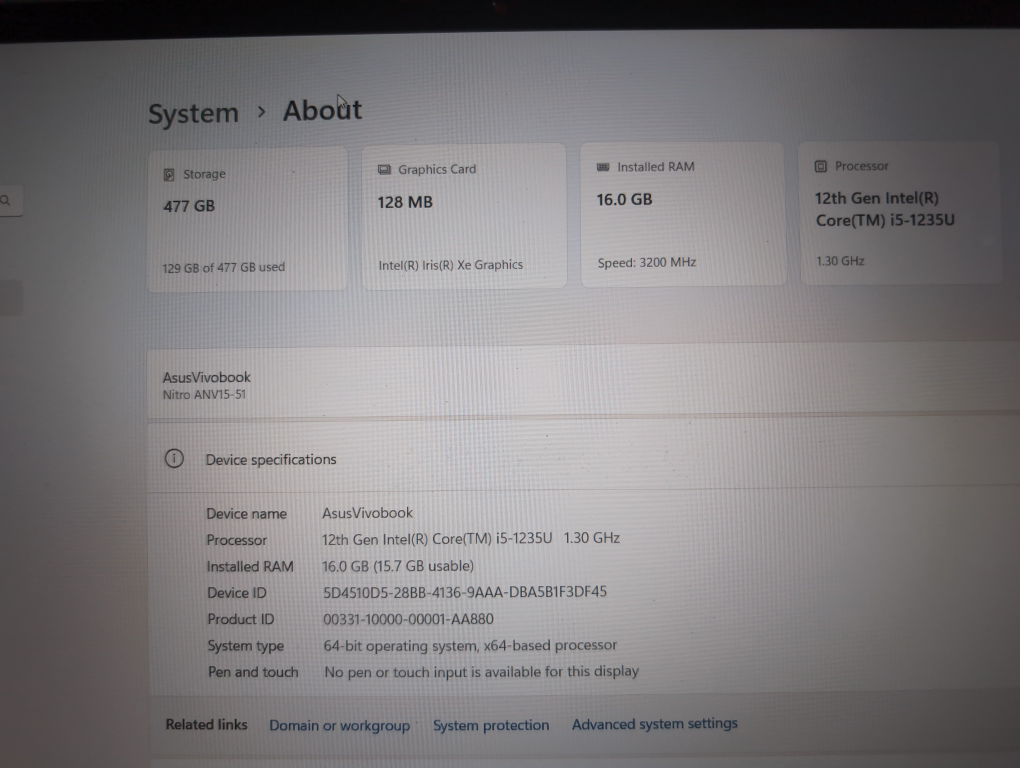
Task: Click the Graphics Card monitor icon
Action: coord(384,170)
